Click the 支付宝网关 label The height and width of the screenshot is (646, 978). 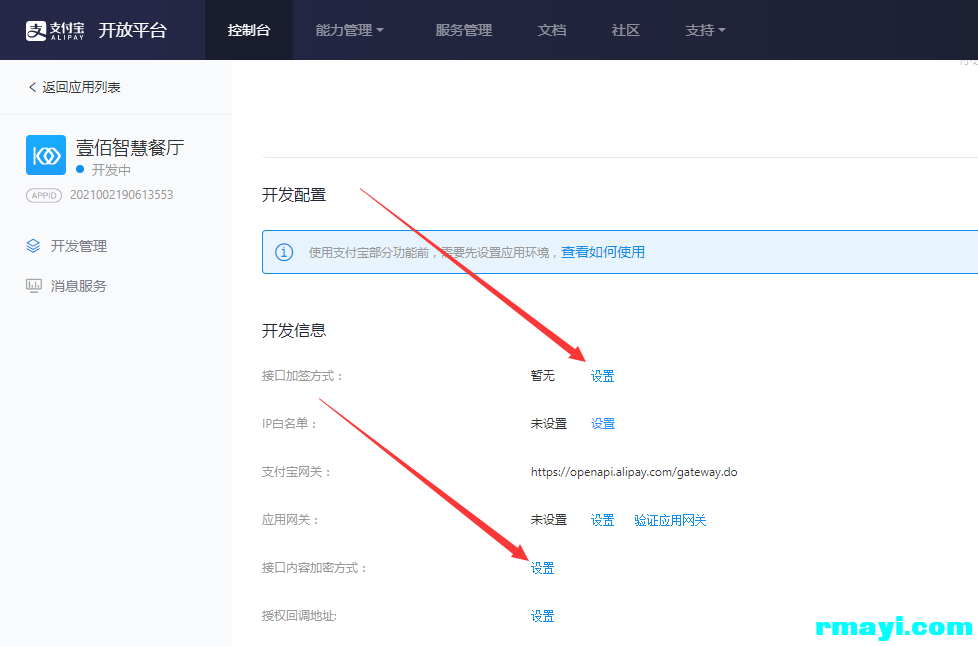pyautogui.click(x=296, y=472)
